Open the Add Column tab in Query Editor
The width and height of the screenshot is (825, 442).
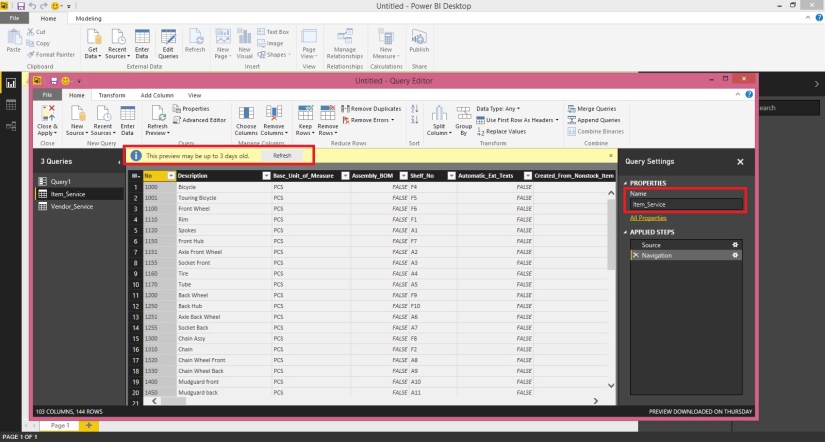click(157, 95)
